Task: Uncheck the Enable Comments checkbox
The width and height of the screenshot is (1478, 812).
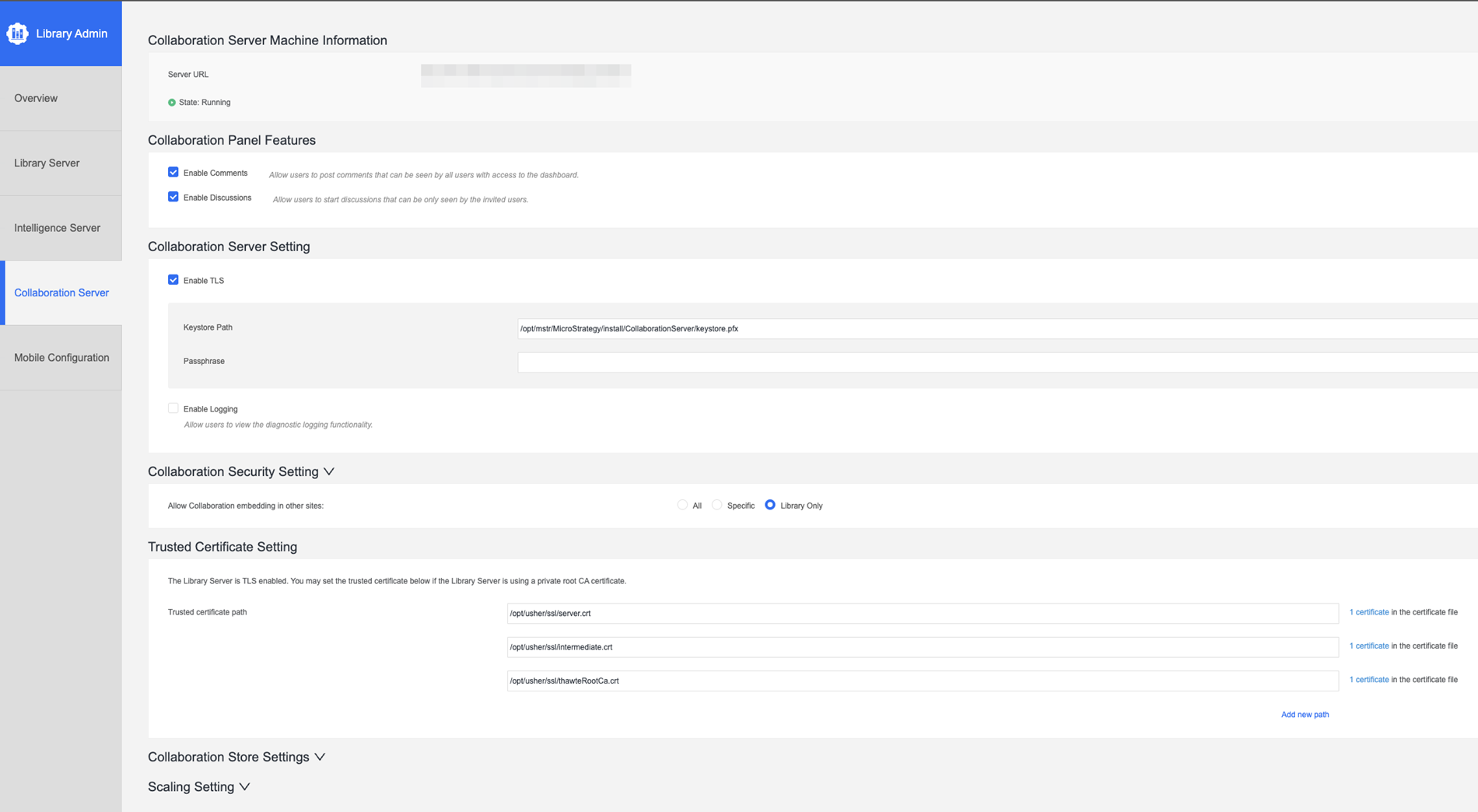Action: coord(173,173)
